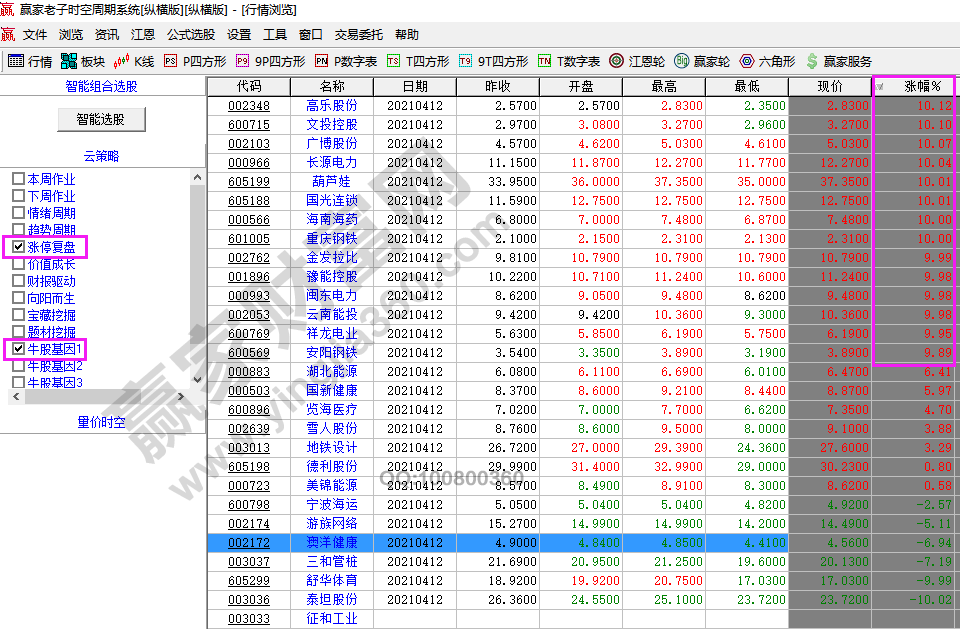Select the 奥洋健康 highlighted row
Image resolution: width=960 pixels, height=629 pixels.
click(x=331, y=543)
